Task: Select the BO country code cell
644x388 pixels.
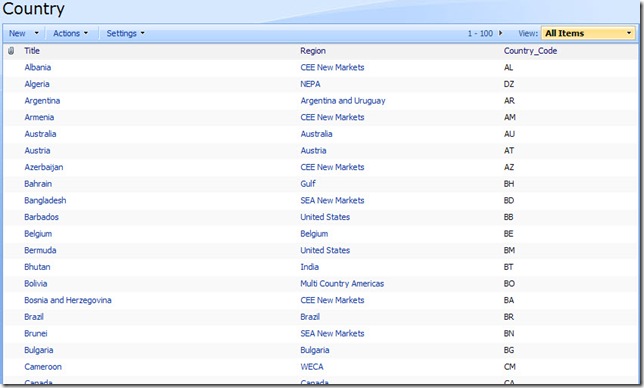Action: [509, 284]
